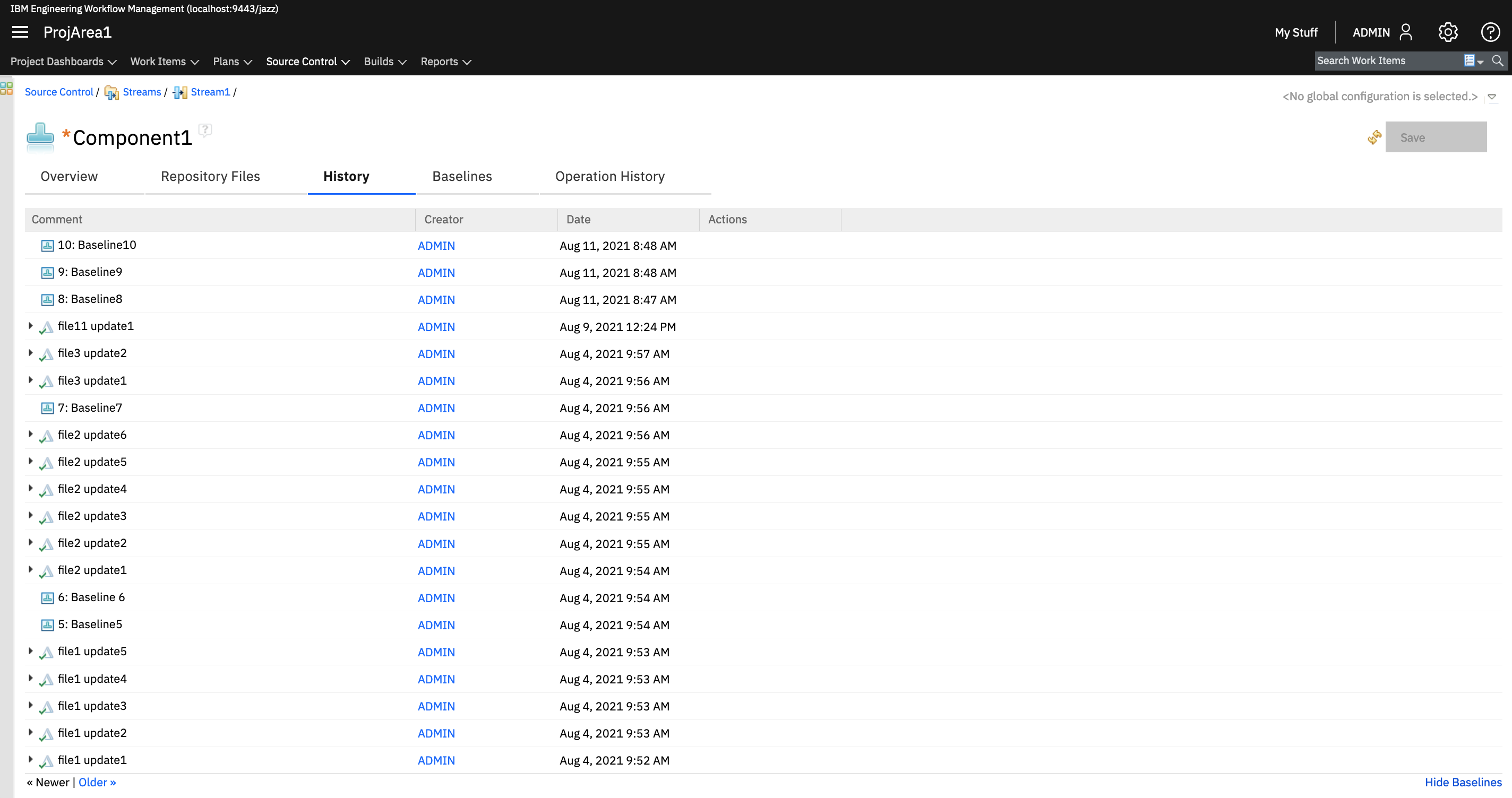Image resolution: width=1512 pixels, height=798 pixels.
Task: Expand the file3 update2 change set
Action: [x=30, y=353]
